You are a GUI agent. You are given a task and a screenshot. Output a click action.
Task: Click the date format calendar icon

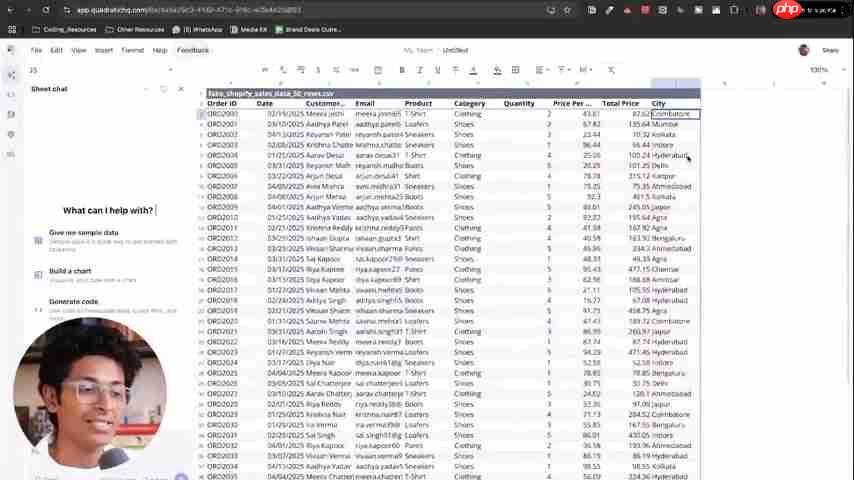pyautogui.click(x=377, y=70)
